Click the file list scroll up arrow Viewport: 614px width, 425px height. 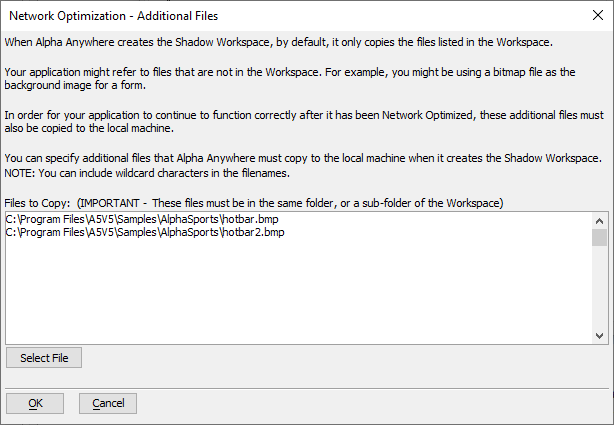pos(599,221)
